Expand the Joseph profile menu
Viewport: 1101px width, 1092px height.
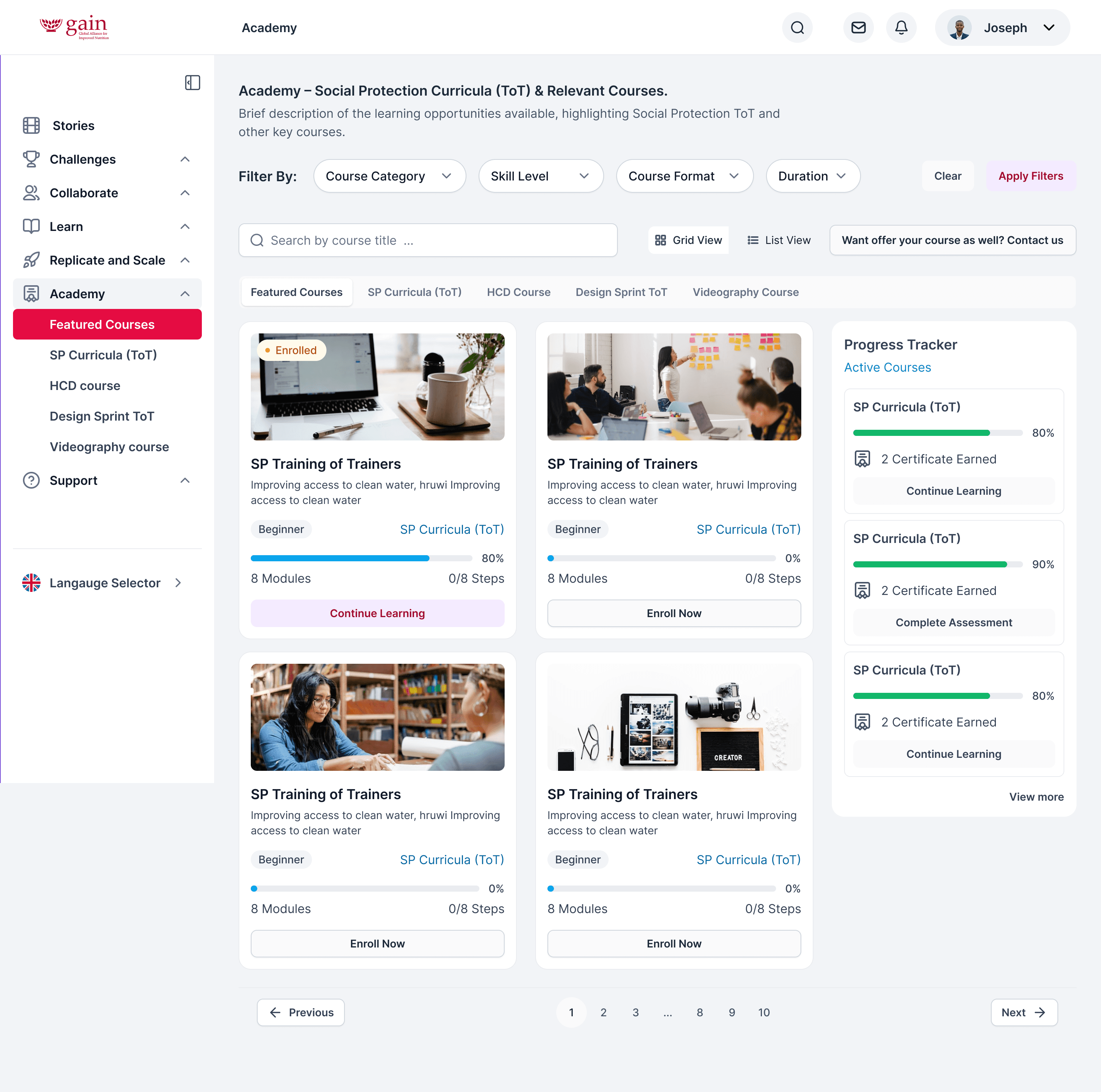coord(1049,28)
